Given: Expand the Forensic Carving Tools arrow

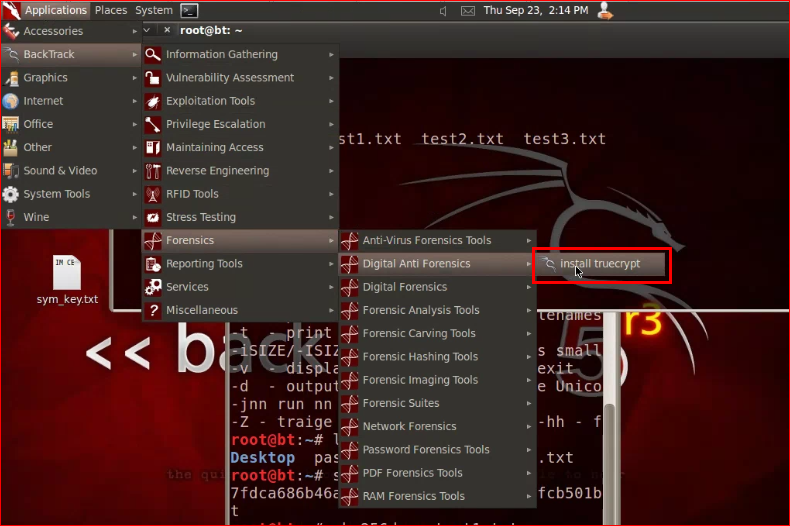Looking at the screenshot, I should [529, 334].
